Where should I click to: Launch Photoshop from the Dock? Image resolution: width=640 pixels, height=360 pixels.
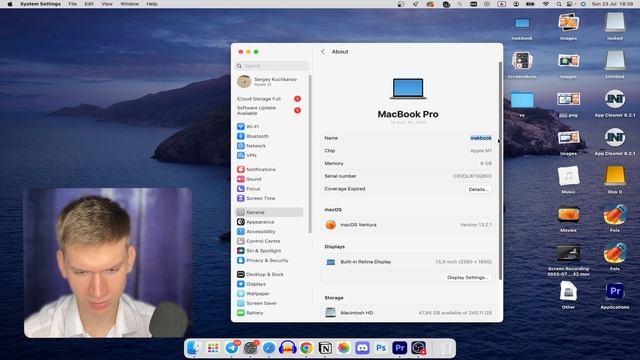point(381,348)
